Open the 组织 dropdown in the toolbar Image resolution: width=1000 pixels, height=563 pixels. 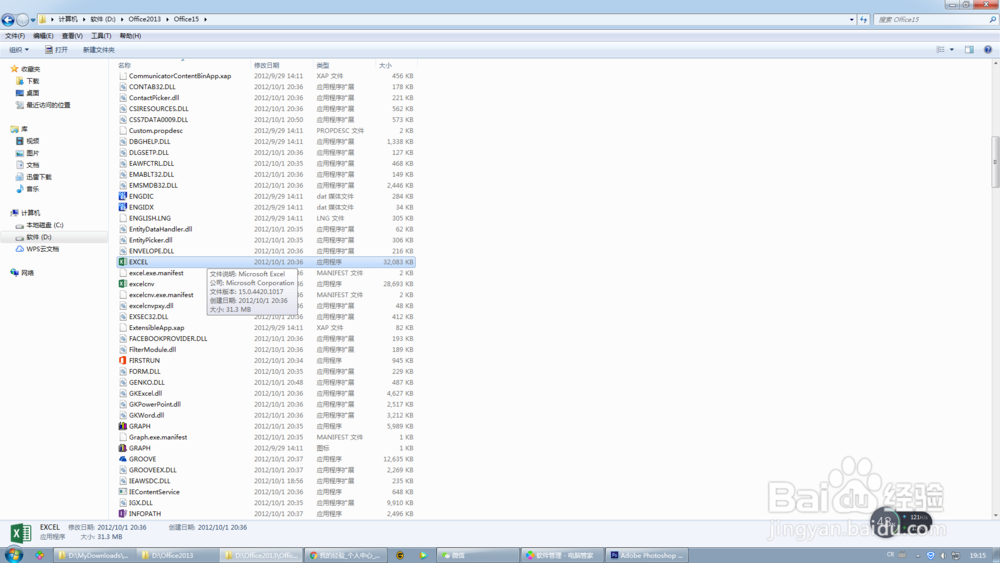coord(18,50)
